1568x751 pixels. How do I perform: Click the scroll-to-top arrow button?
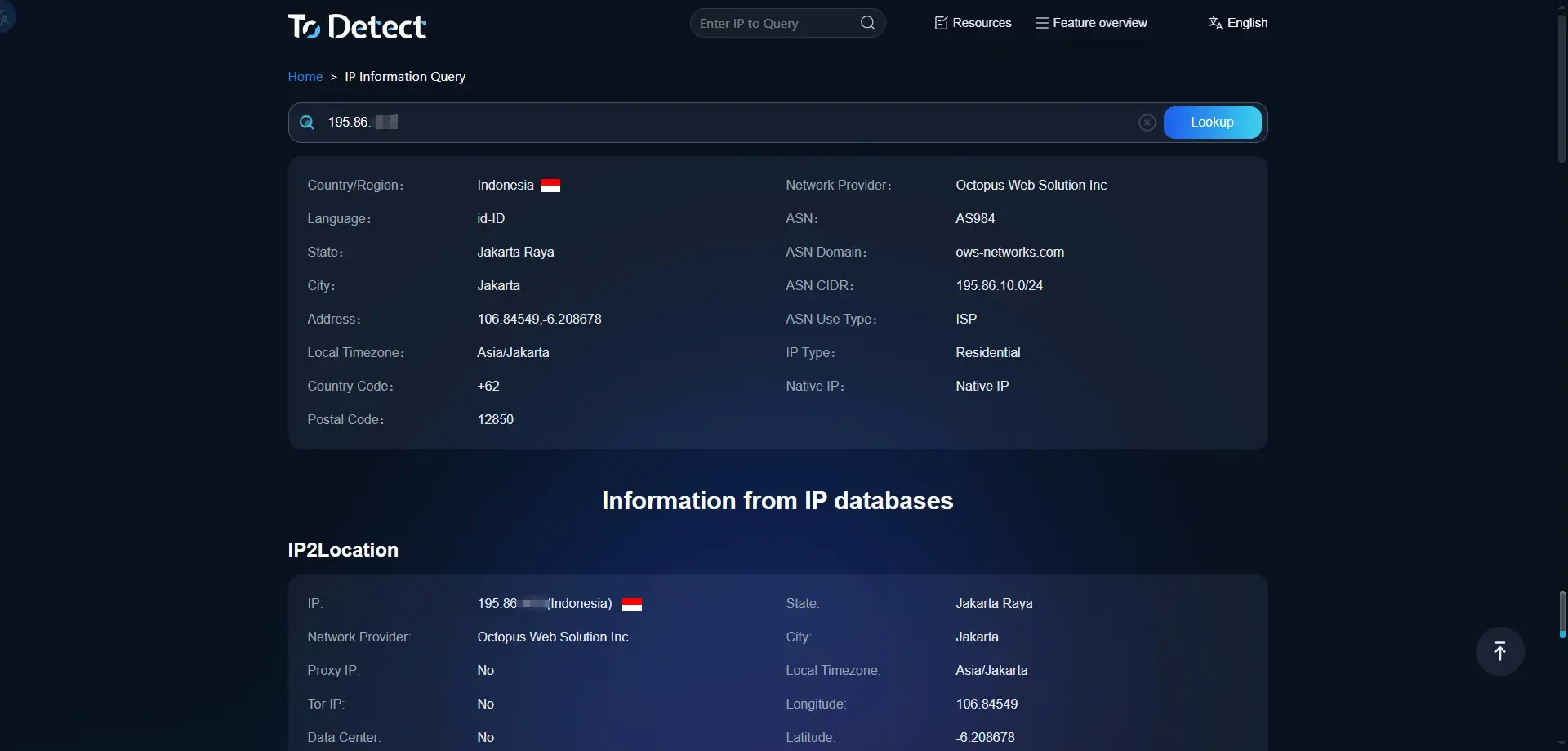coord(1500,650)
